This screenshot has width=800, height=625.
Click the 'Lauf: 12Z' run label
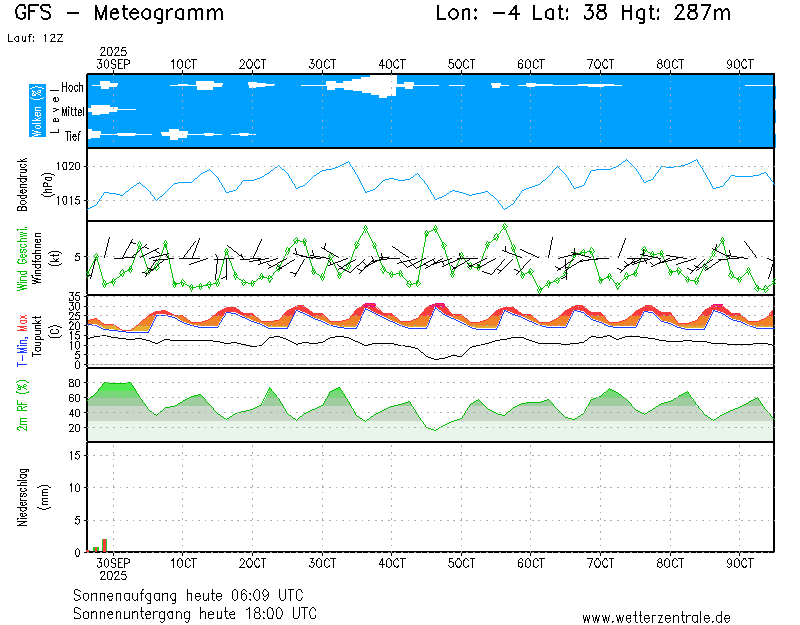[35, 38]
